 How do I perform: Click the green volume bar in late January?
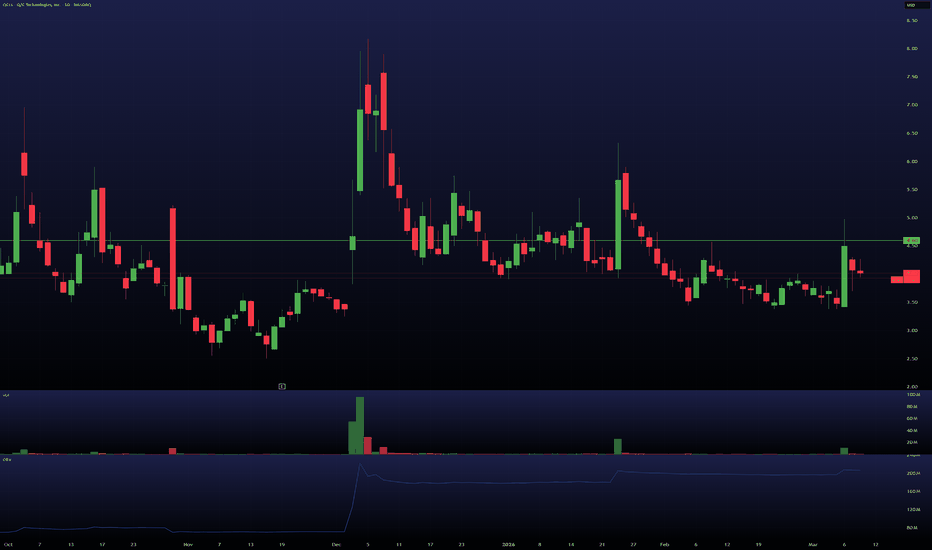pyautogui.click(x=618, y=447)
